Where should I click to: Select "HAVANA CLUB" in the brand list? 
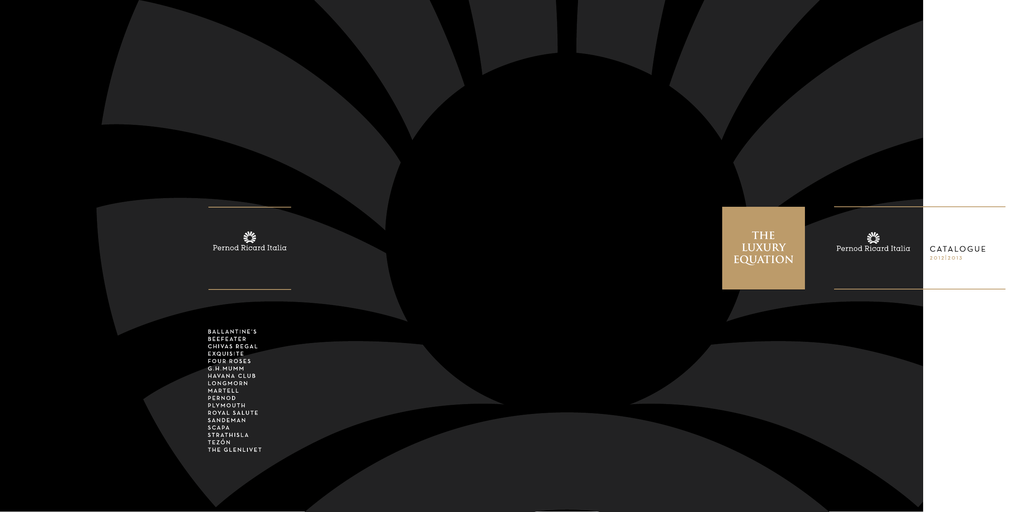pos(232,376)
